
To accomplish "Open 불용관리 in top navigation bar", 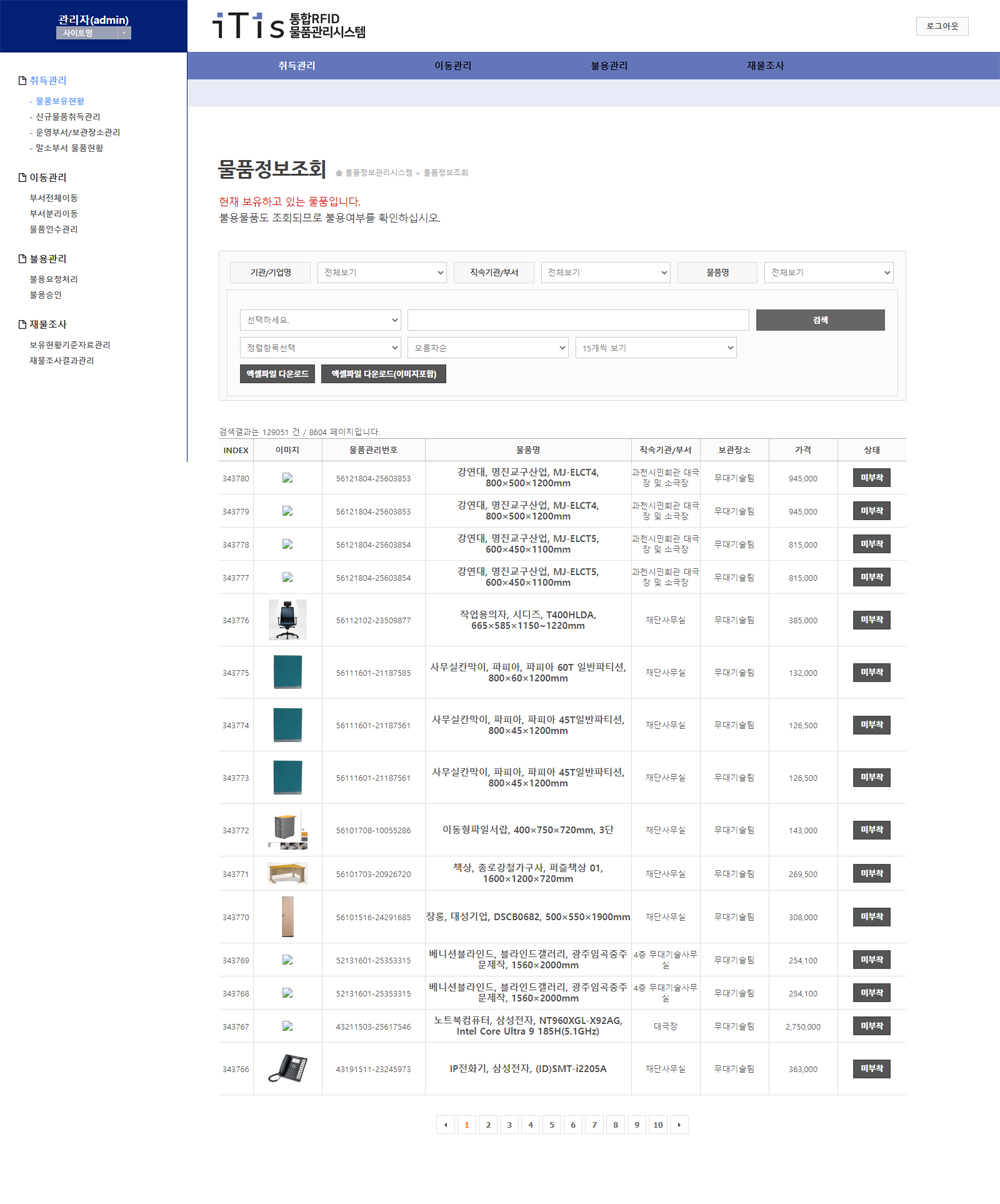I will tap(609, 66).
